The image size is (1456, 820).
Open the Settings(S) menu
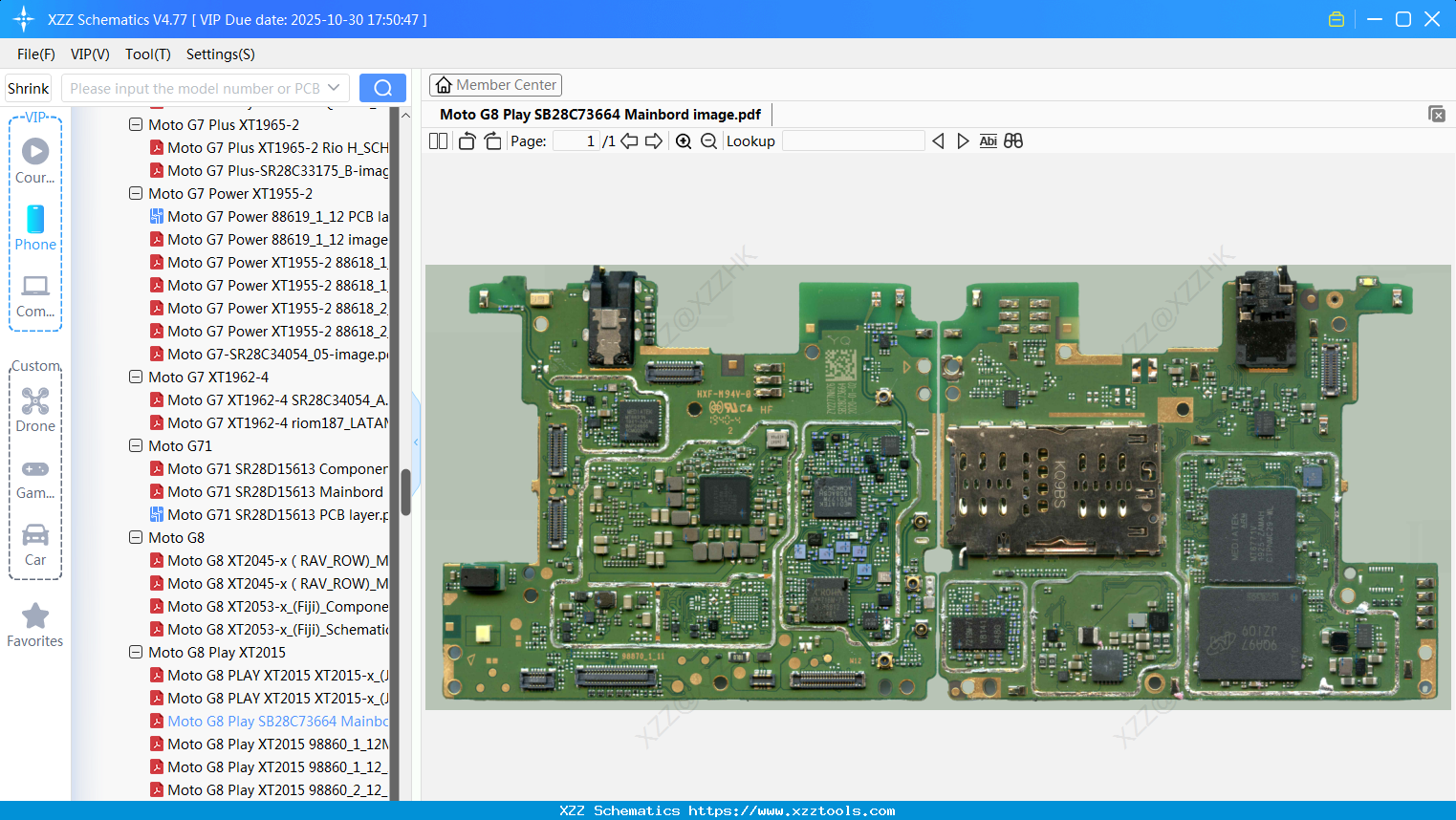(220, 54)
